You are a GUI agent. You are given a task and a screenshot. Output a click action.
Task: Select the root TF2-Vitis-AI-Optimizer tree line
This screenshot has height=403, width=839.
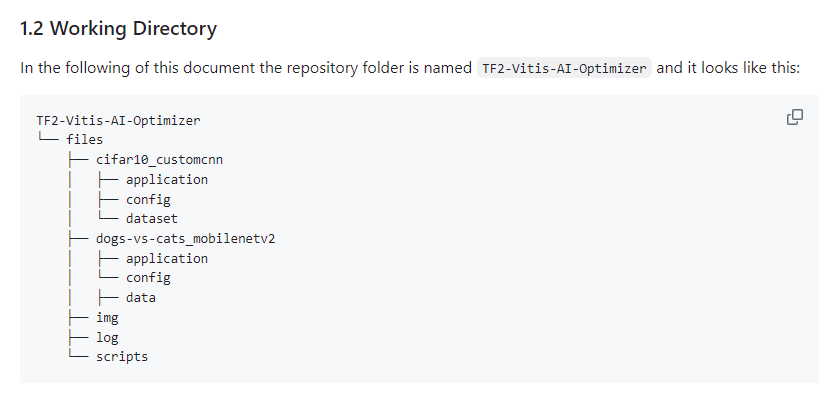click(118, 121)
